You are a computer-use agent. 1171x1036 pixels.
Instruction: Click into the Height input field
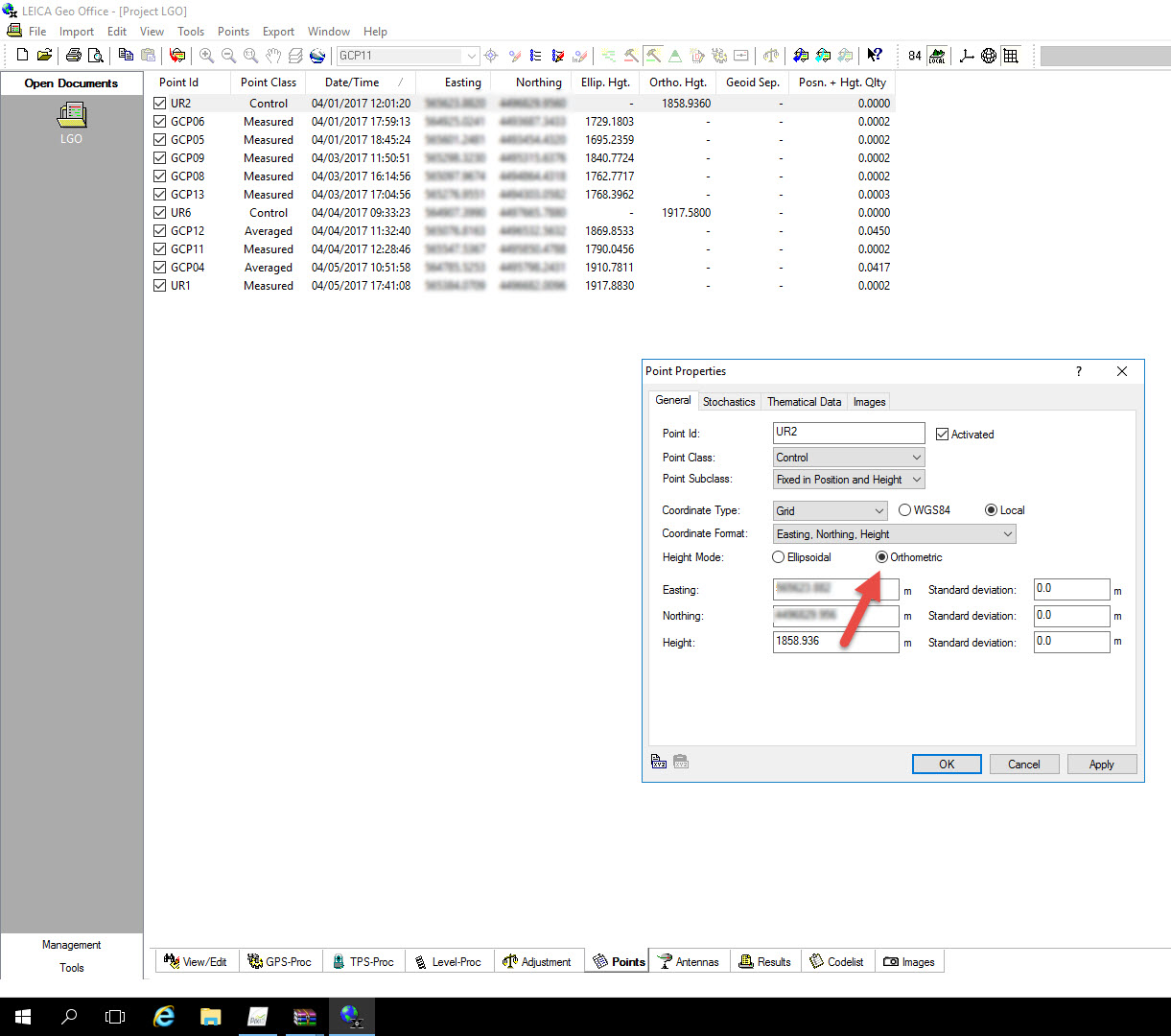(x=835, y=642)
